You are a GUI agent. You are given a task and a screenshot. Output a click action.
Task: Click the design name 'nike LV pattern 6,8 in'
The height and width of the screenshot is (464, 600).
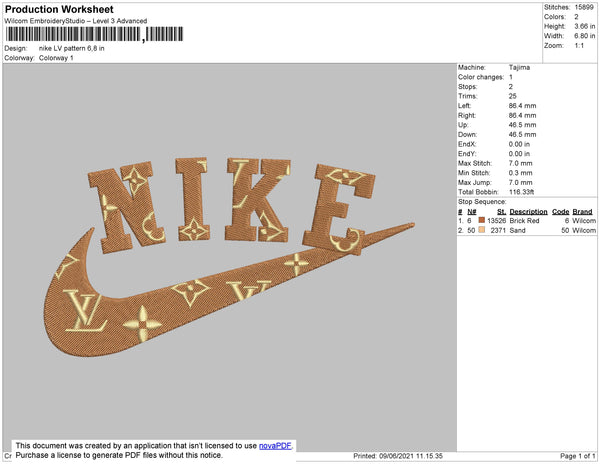72,49
